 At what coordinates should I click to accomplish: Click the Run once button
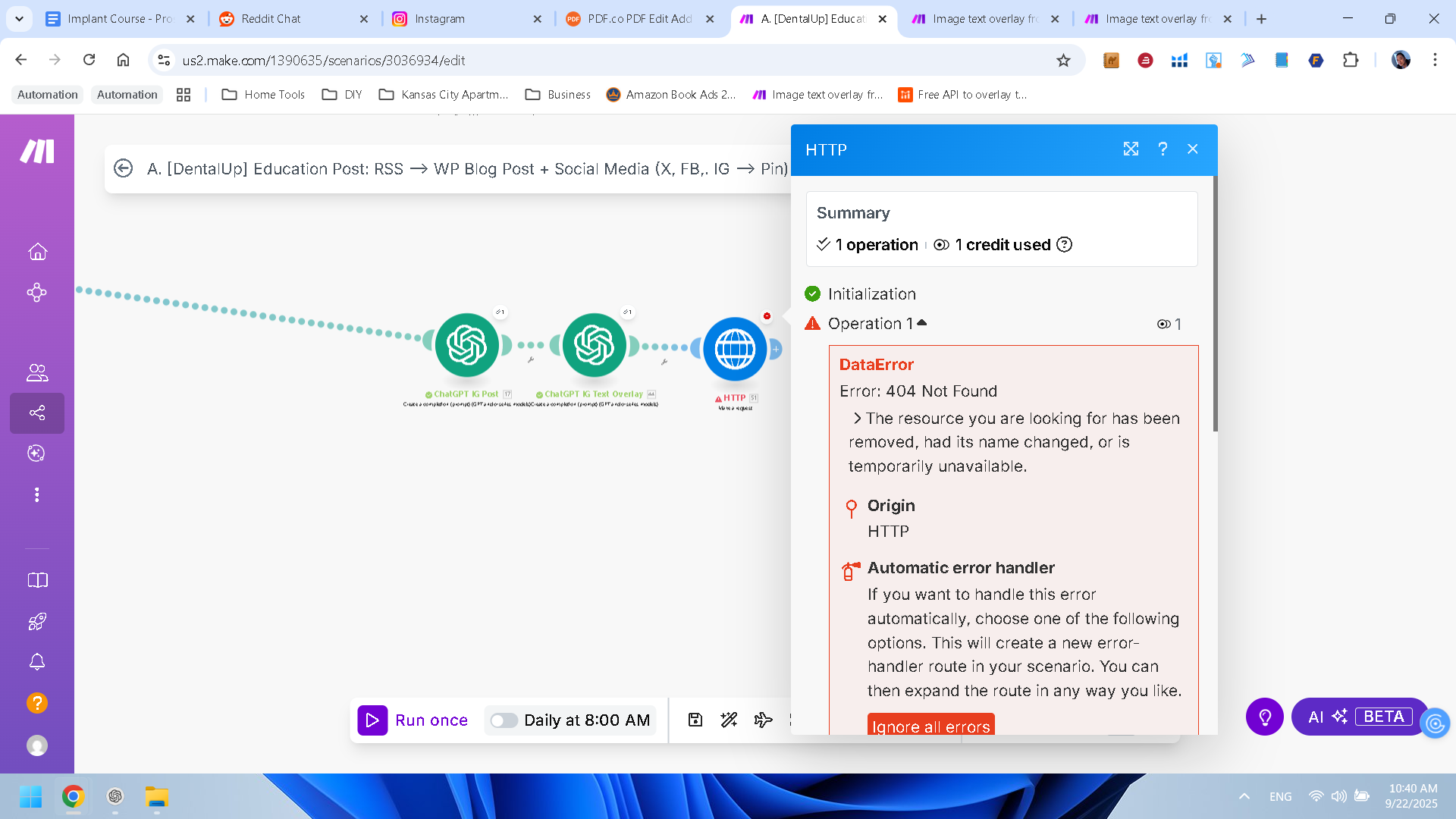414,720
